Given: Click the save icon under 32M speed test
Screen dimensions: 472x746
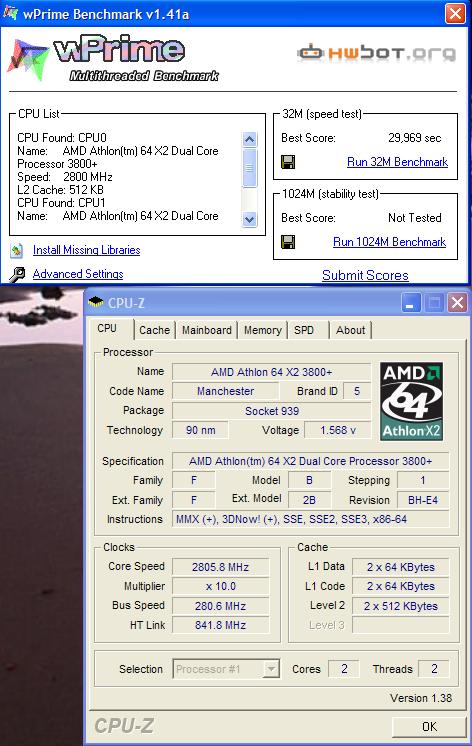Looking at the screenshot, I should point(288,162).
